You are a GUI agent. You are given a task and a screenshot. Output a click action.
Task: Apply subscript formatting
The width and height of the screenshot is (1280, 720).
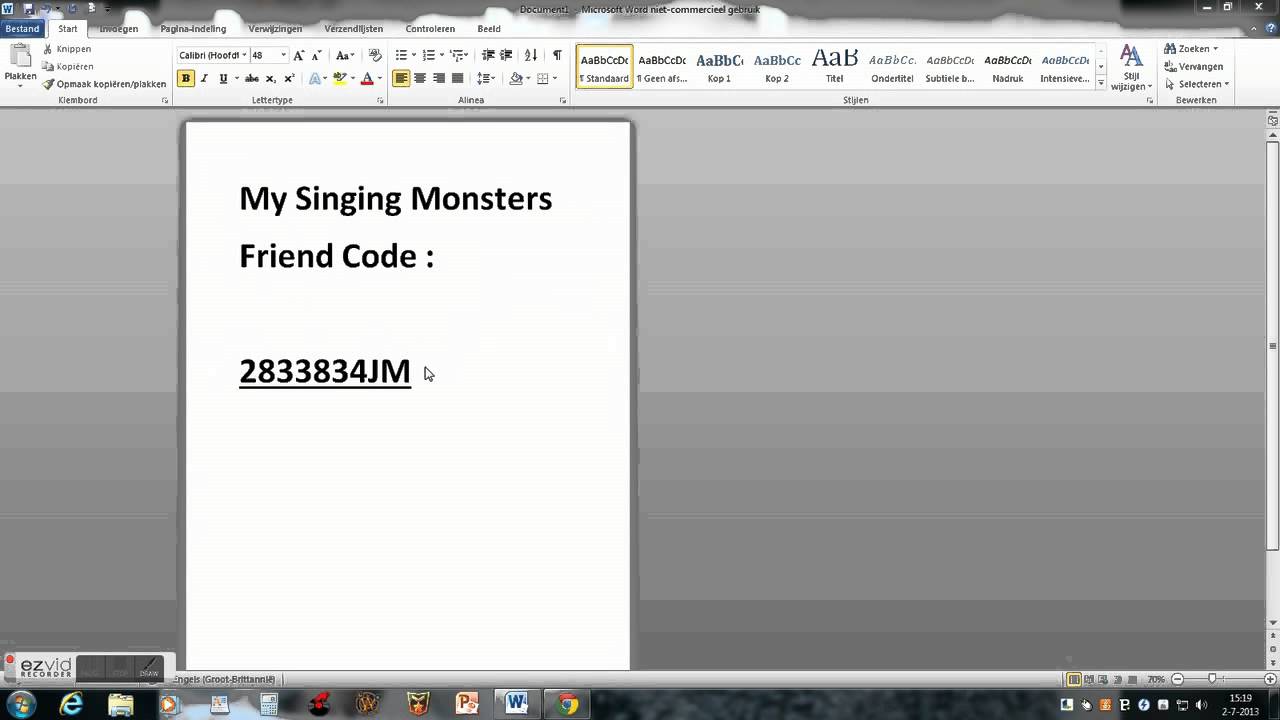coord(270,79)
